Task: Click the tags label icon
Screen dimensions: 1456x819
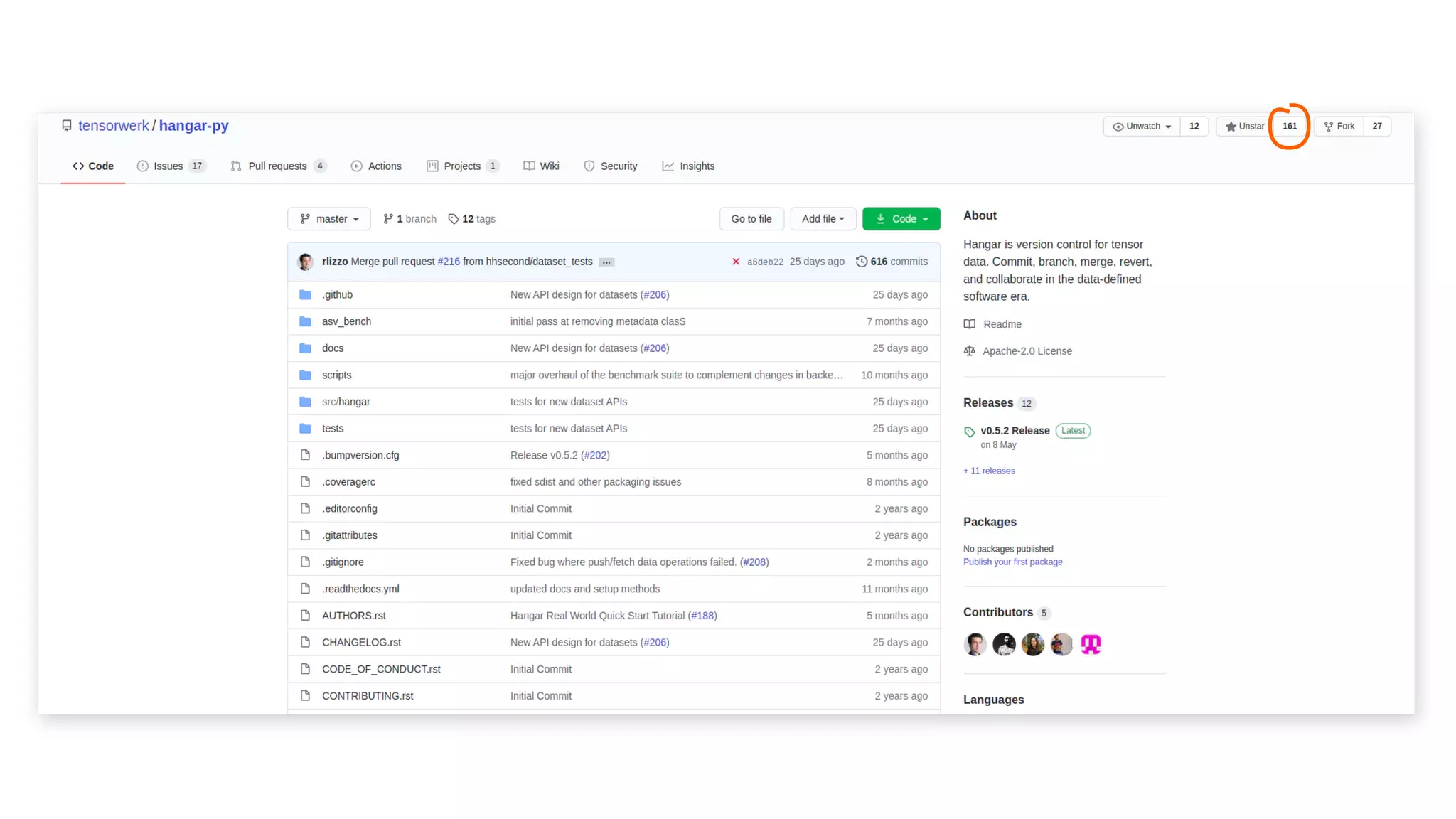Action: (x=454, y=219)
